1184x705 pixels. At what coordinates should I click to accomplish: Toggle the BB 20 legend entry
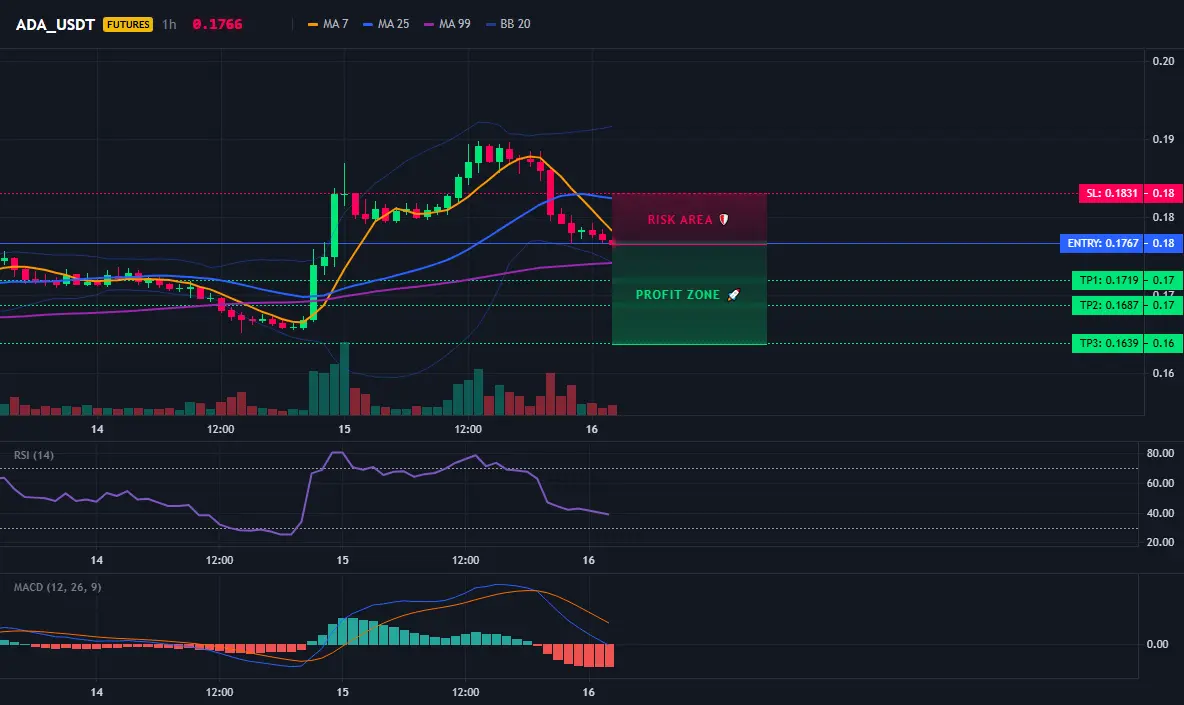[508, 24]
